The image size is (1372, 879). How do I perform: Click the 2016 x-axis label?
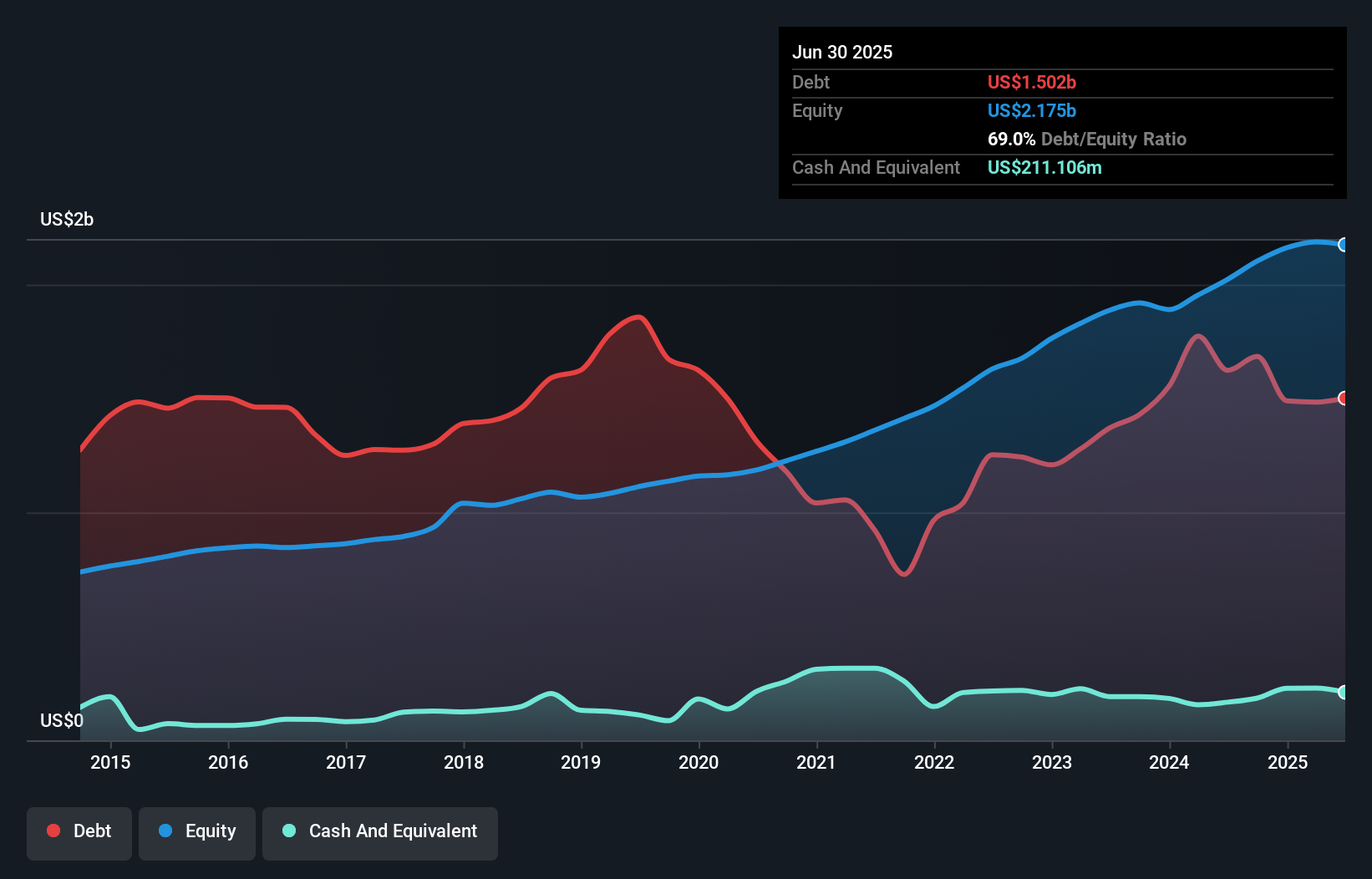(228, 762)
